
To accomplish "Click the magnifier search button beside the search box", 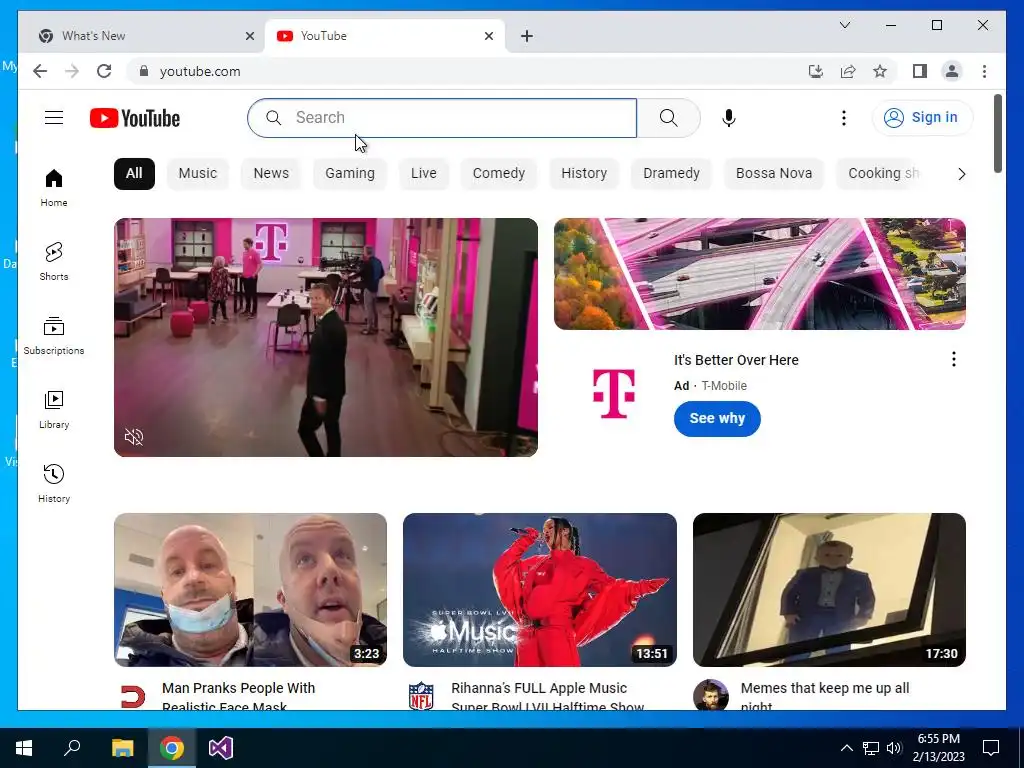I will click(x=668, y=118).
